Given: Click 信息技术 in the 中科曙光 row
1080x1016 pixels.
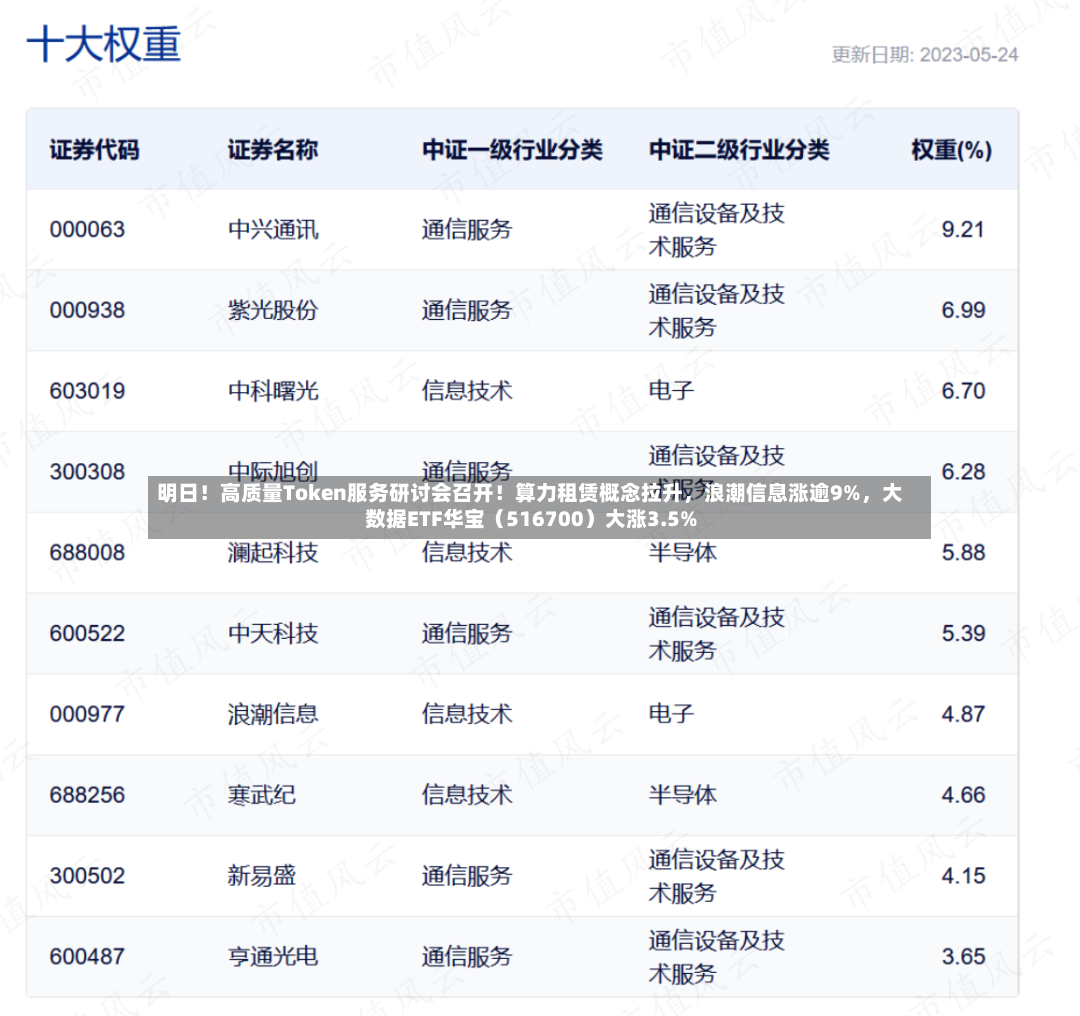Looking at the screenshot, I should [x=467, y=391].
